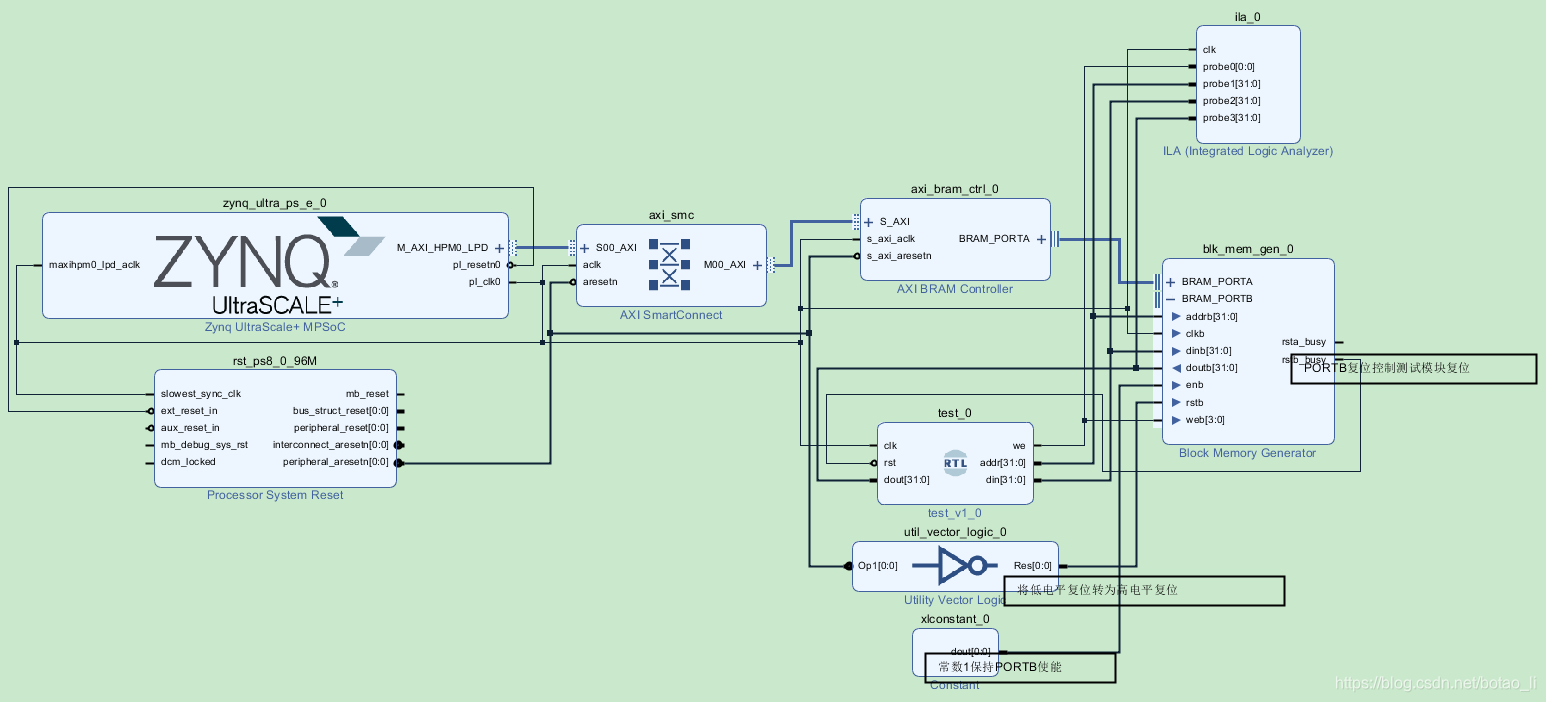Expand the BRAM_PORTA plus on axi_bram_ctrl_0
This screenshot has height=702, width=1546.
coord(1041,239)
